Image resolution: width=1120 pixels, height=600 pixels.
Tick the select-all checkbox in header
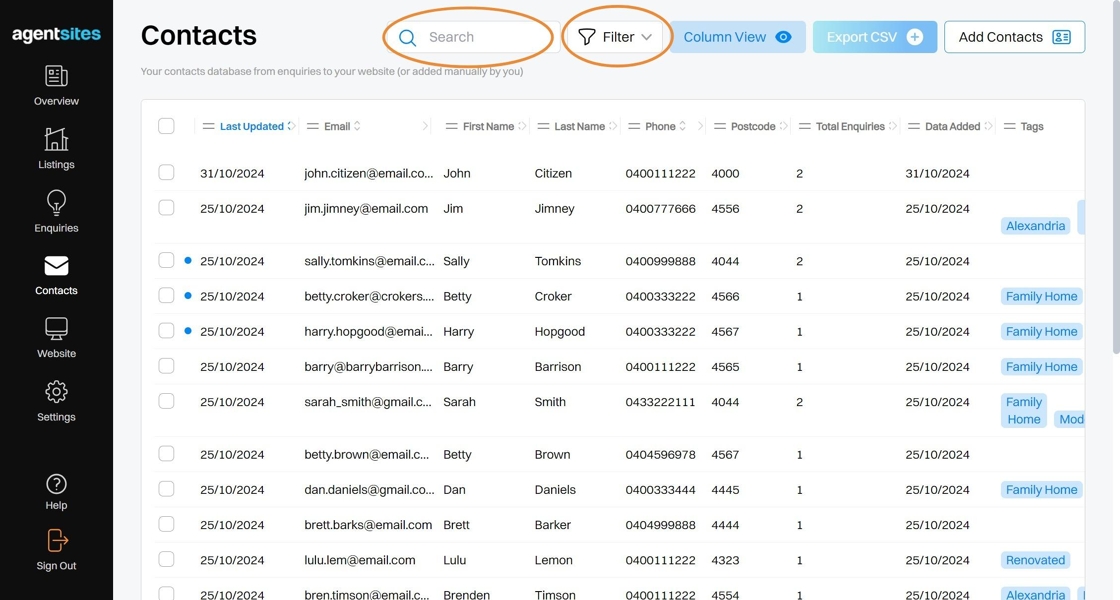[x=166, y=126]
